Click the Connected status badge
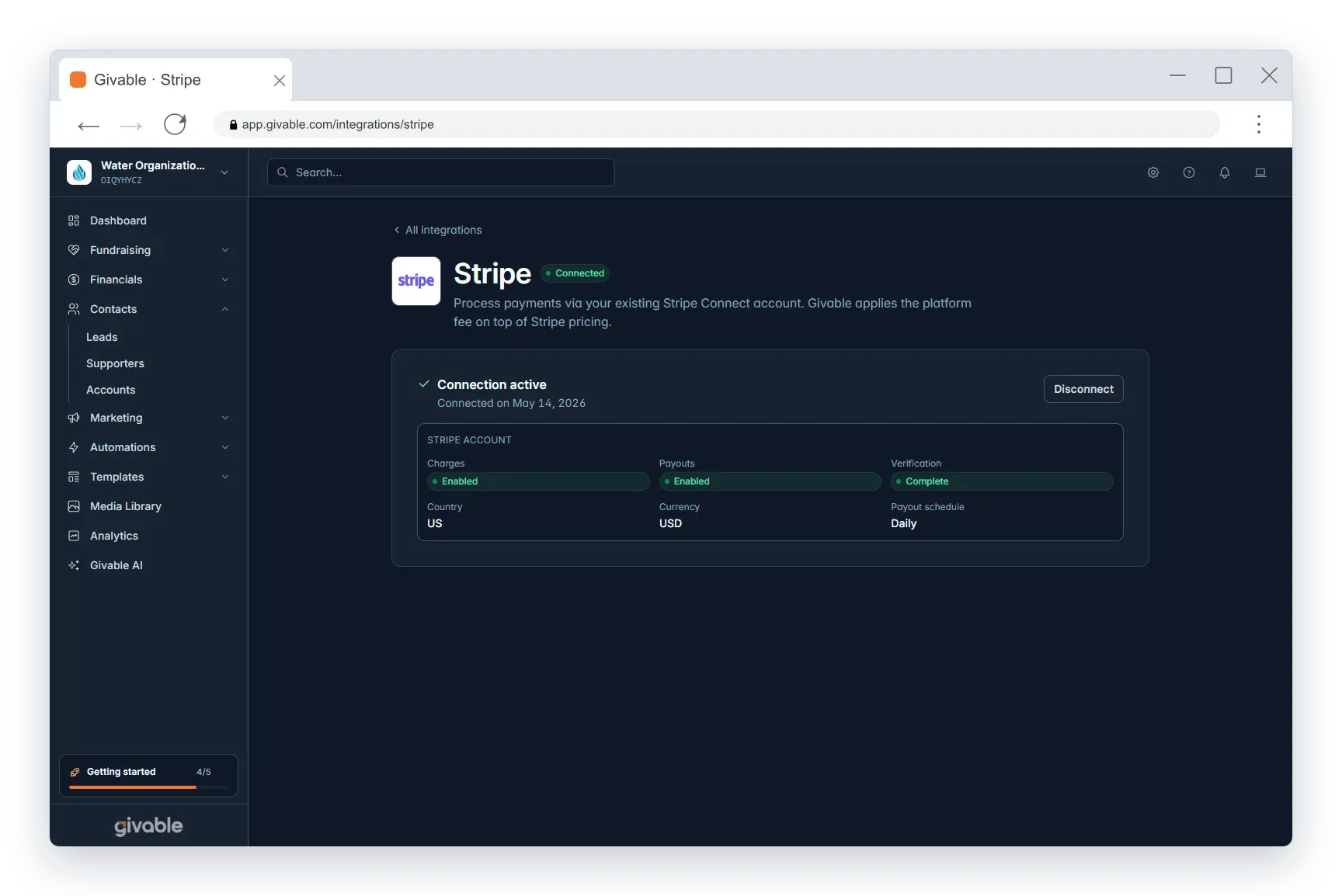Screen dimensions: 1342x896 click(575, 273)
